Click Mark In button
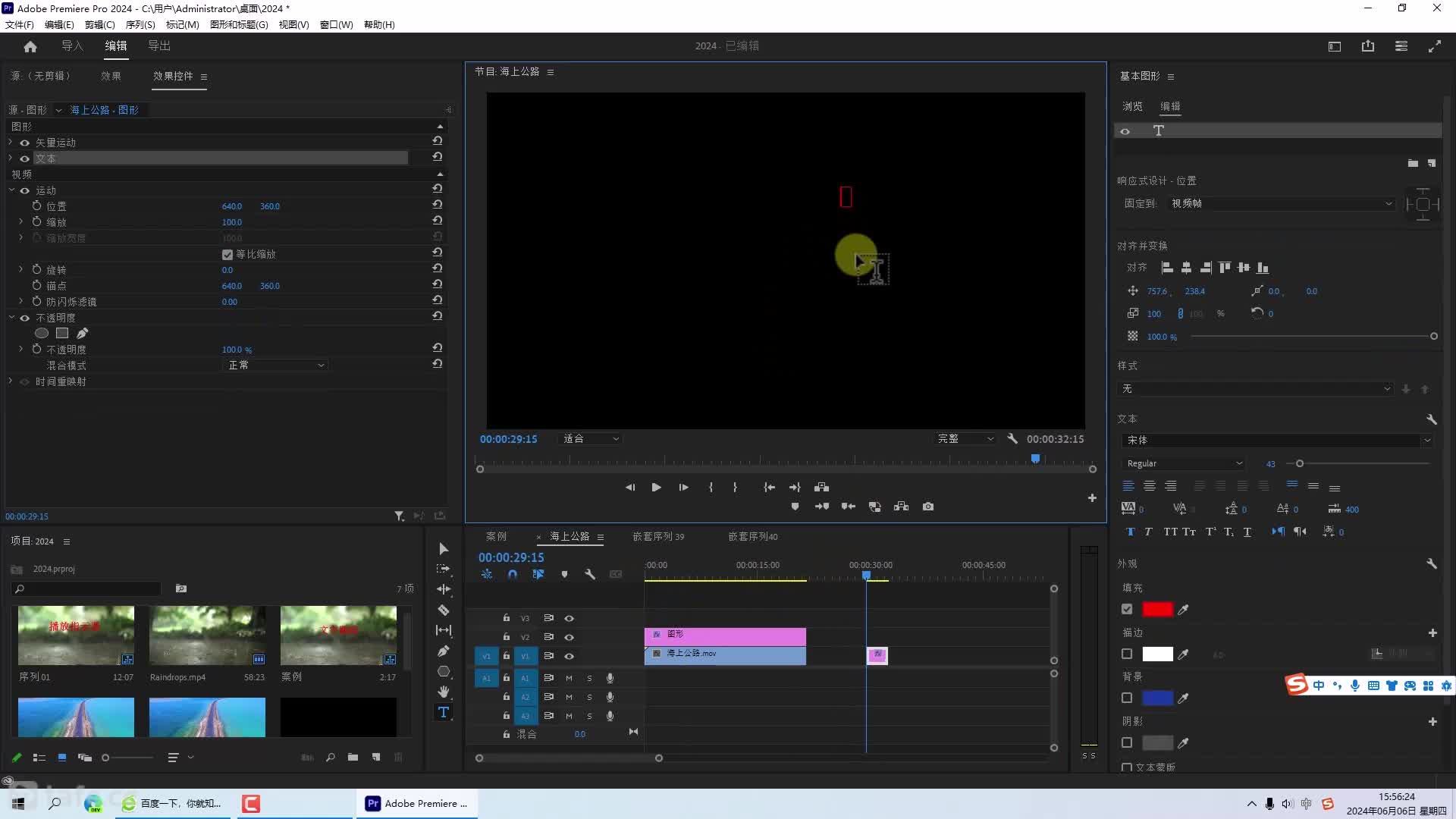The height and width of the screenshot is (819, 1456). (x=711, y=488)
